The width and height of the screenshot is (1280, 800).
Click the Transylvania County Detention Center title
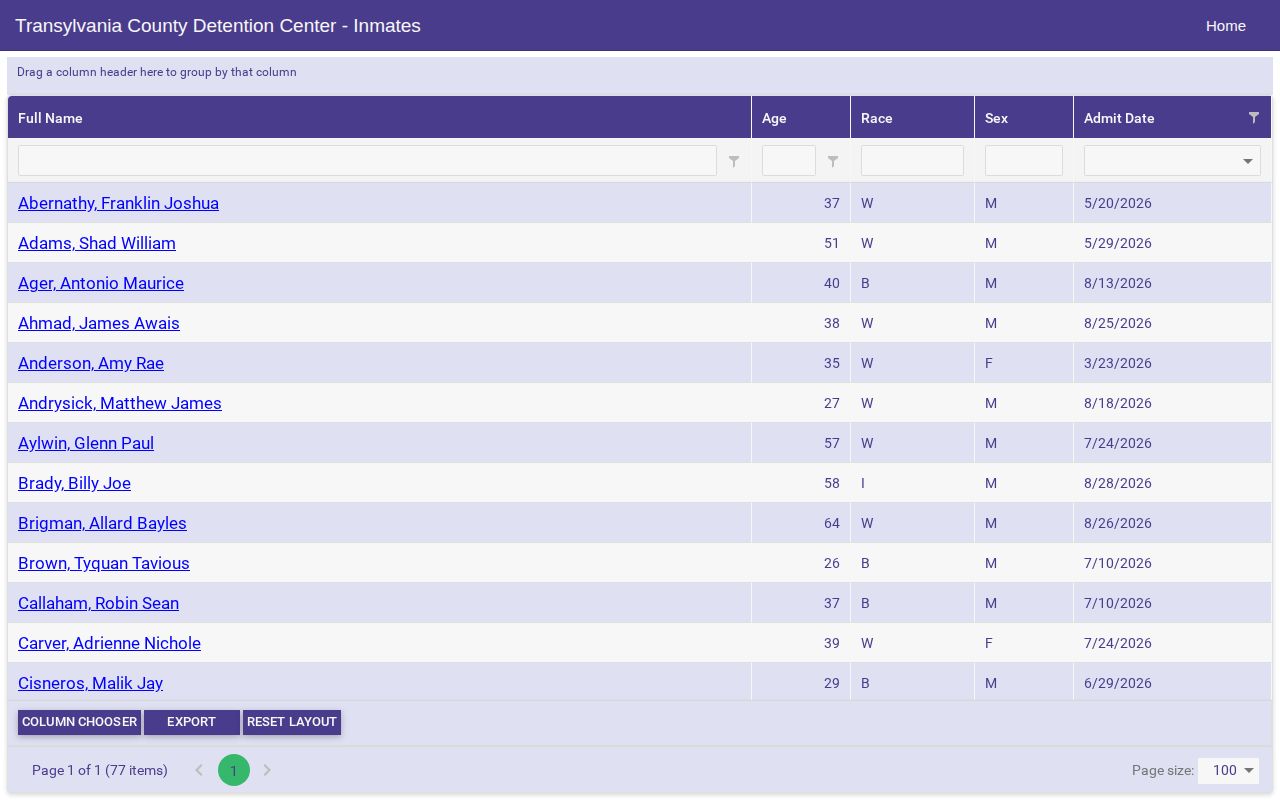click(x=218, y=26)
